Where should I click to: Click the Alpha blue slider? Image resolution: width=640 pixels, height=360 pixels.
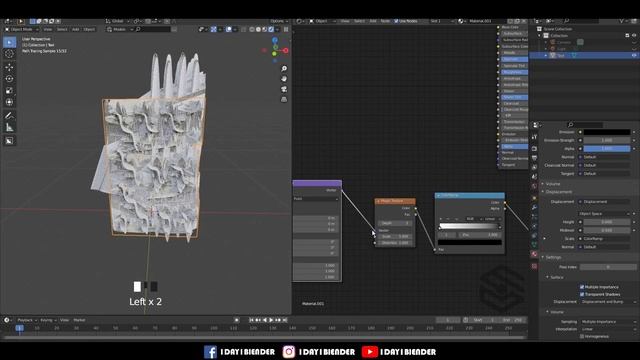click(607, 149)
